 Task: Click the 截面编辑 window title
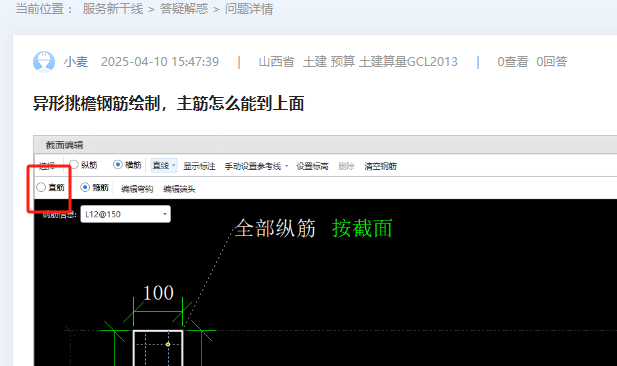(64, 145)
